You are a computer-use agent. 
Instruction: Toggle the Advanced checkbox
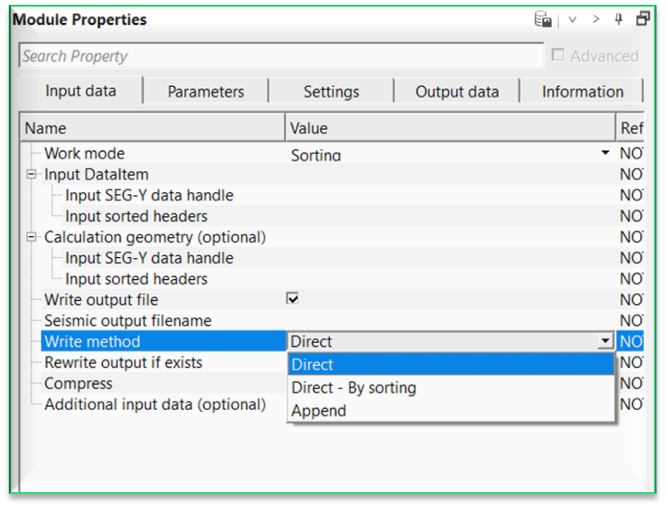tap(558, 56)
